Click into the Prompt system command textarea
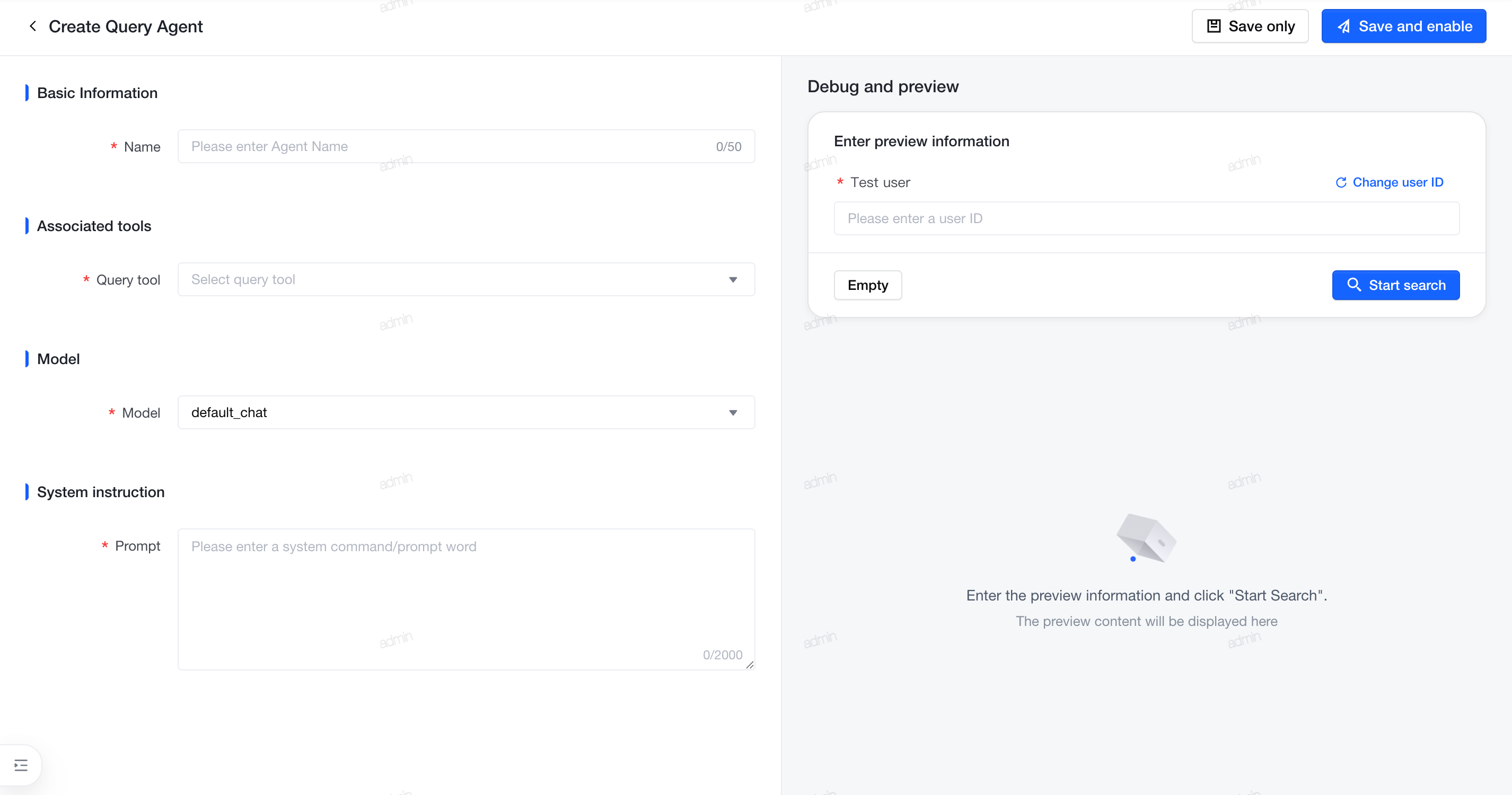1512x795 pixels. point(466,599)
